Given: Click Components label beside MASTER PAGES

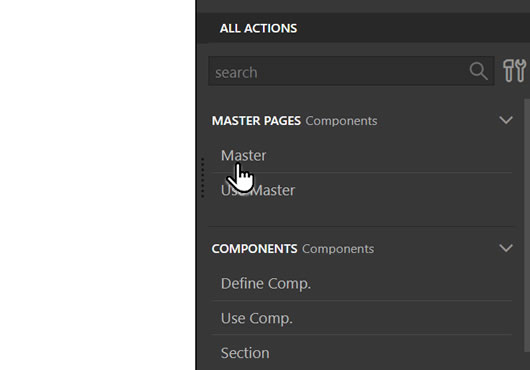Looking at the screenshot, I should point(341,121).
